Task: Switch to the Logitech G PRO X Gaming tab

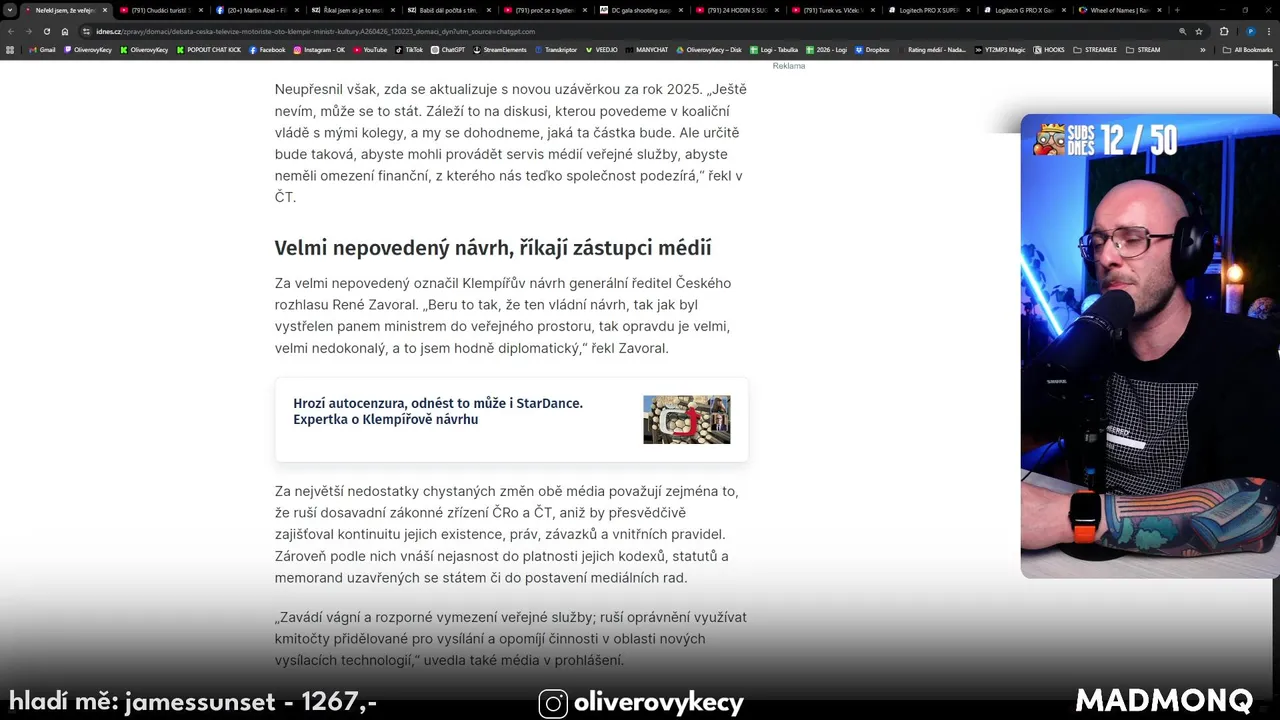Action: point(1025,10)
